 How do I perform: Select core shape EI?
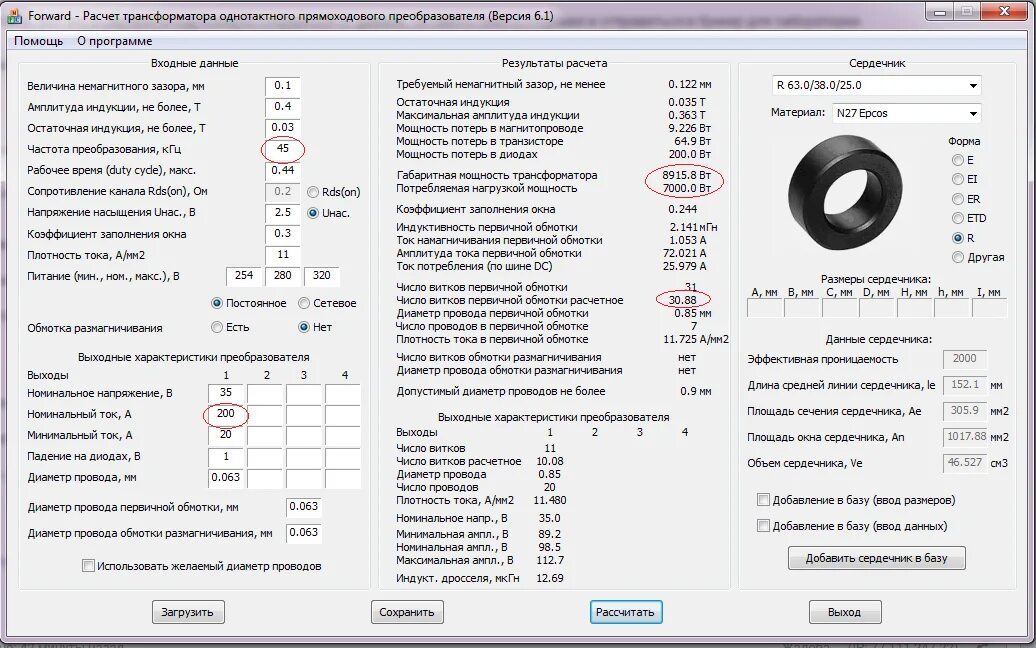tap(957, 179)
